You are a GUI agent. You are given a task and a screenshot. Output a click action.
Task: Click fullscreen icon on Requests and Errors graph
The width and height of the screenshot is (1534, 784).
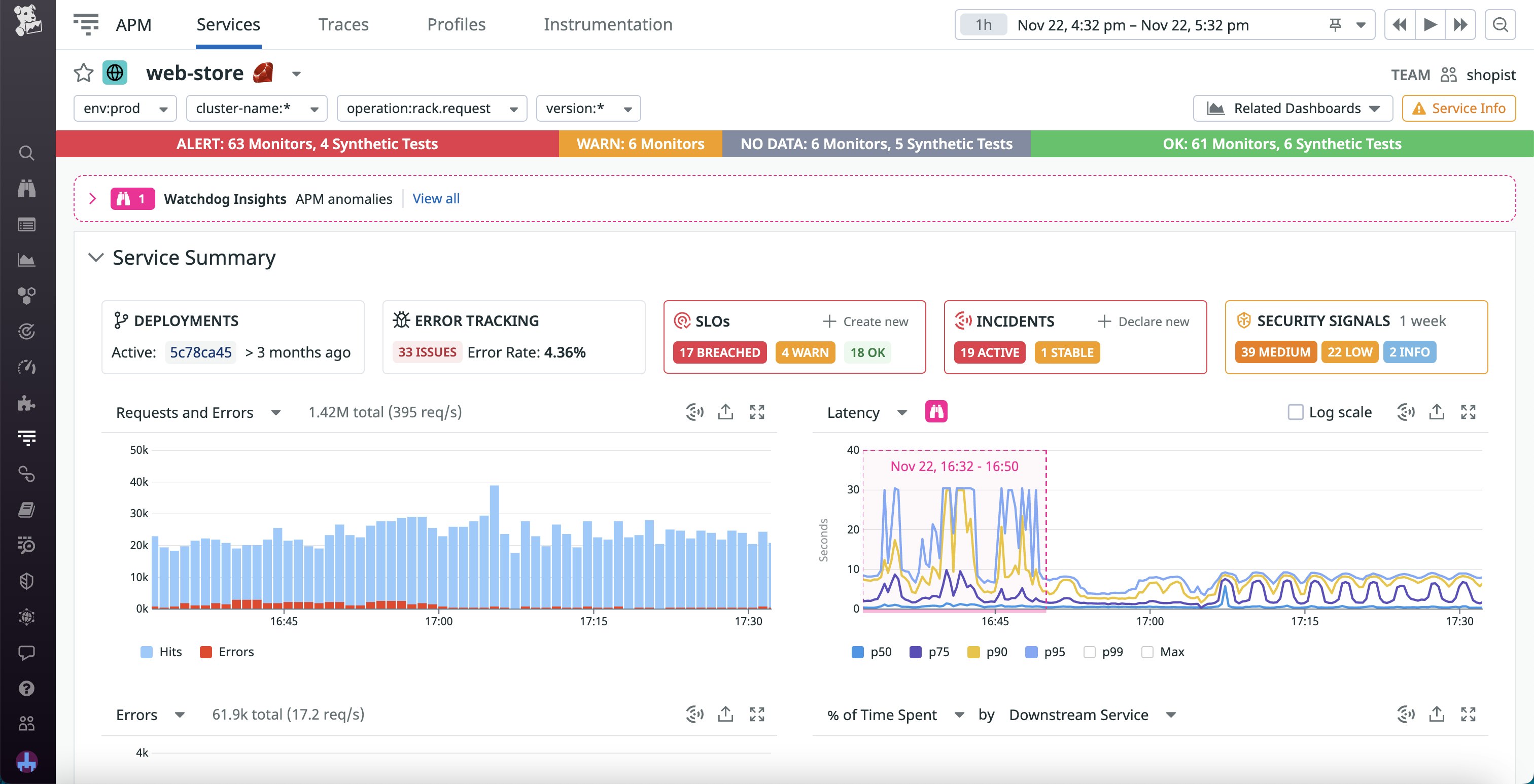coord(756,412)
